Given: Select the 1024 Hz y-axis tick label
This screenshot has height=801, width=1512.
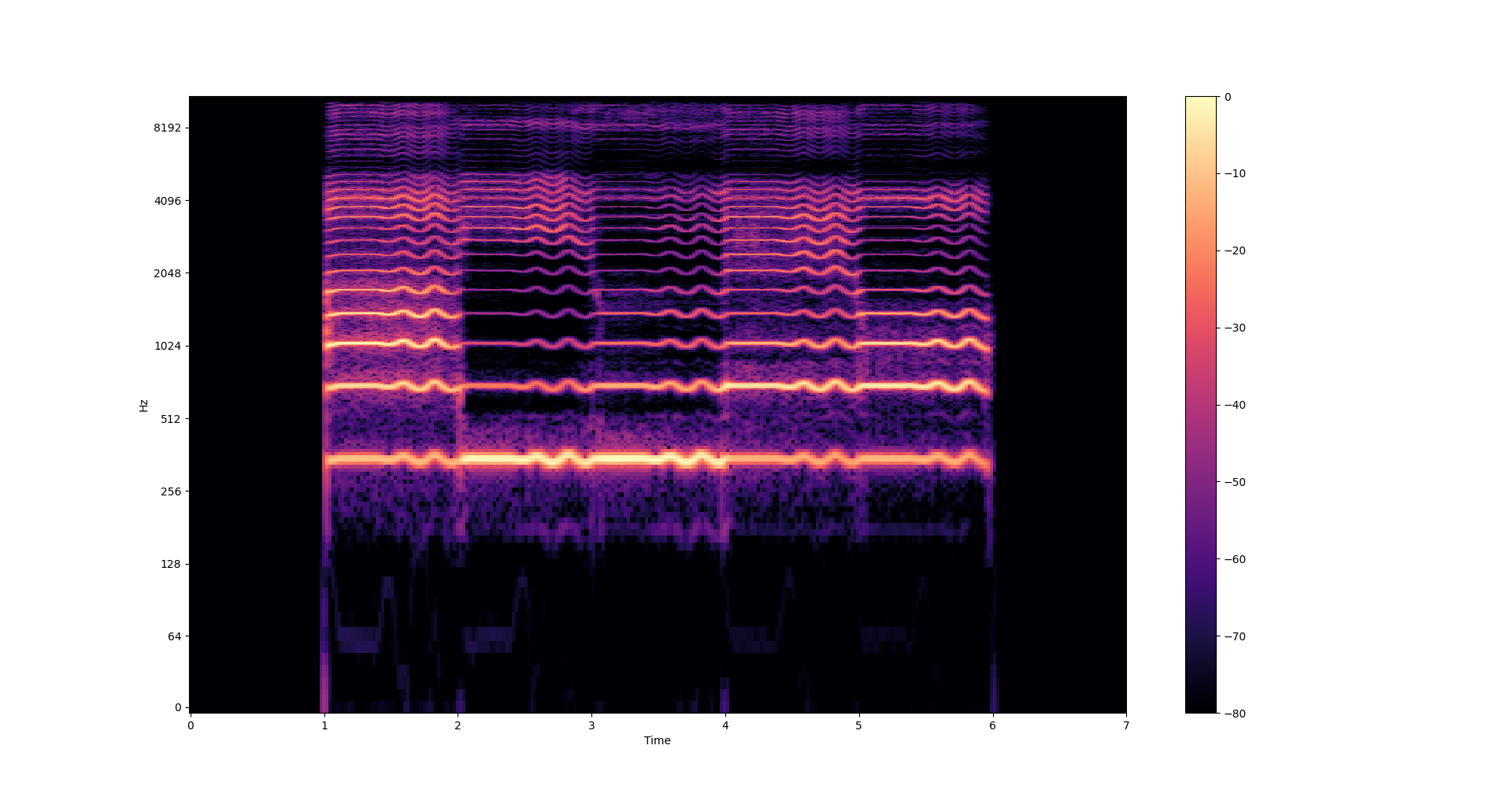Looking at the screenshot, I should pyautogui.click(x=167, y=346).
